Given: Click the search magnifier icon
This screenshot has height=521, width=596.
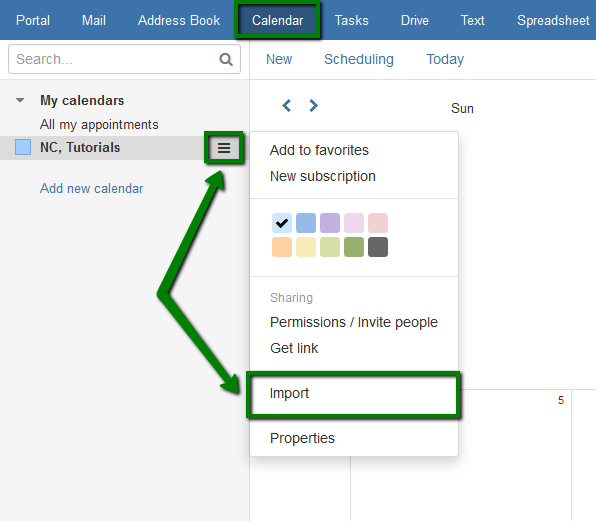Looking at the screenshot, I should (226, 59).
